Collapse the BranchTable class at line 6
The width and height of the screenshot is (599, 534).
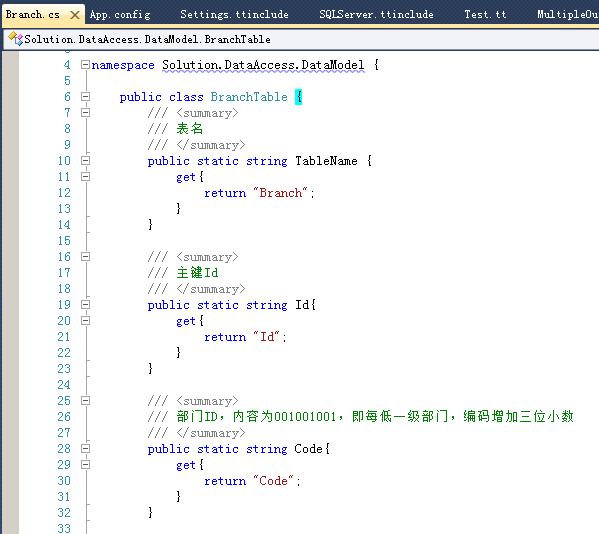click(x=85, y=97)
